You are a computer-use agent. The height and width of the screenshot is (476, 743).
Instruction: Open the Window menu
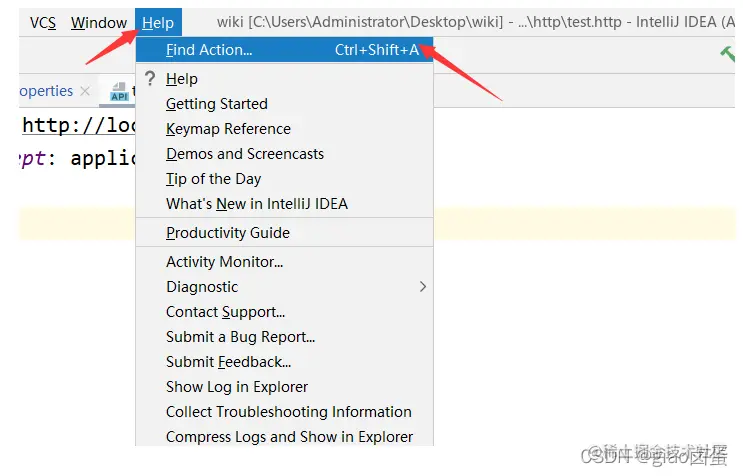[99, 22]
